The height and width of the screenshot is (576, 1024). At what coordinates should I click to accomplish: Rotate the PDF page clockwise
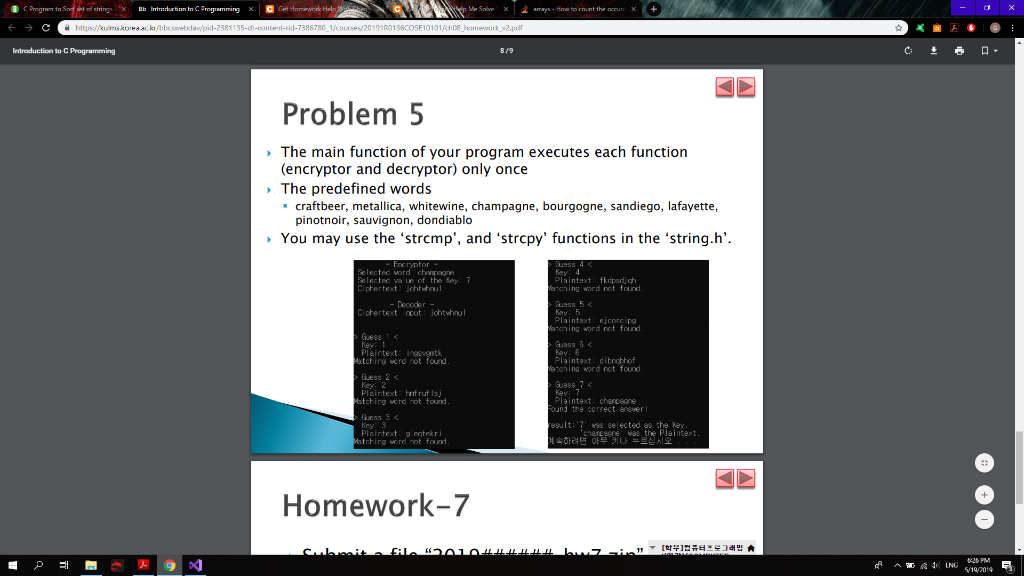[x=908, y=50]
